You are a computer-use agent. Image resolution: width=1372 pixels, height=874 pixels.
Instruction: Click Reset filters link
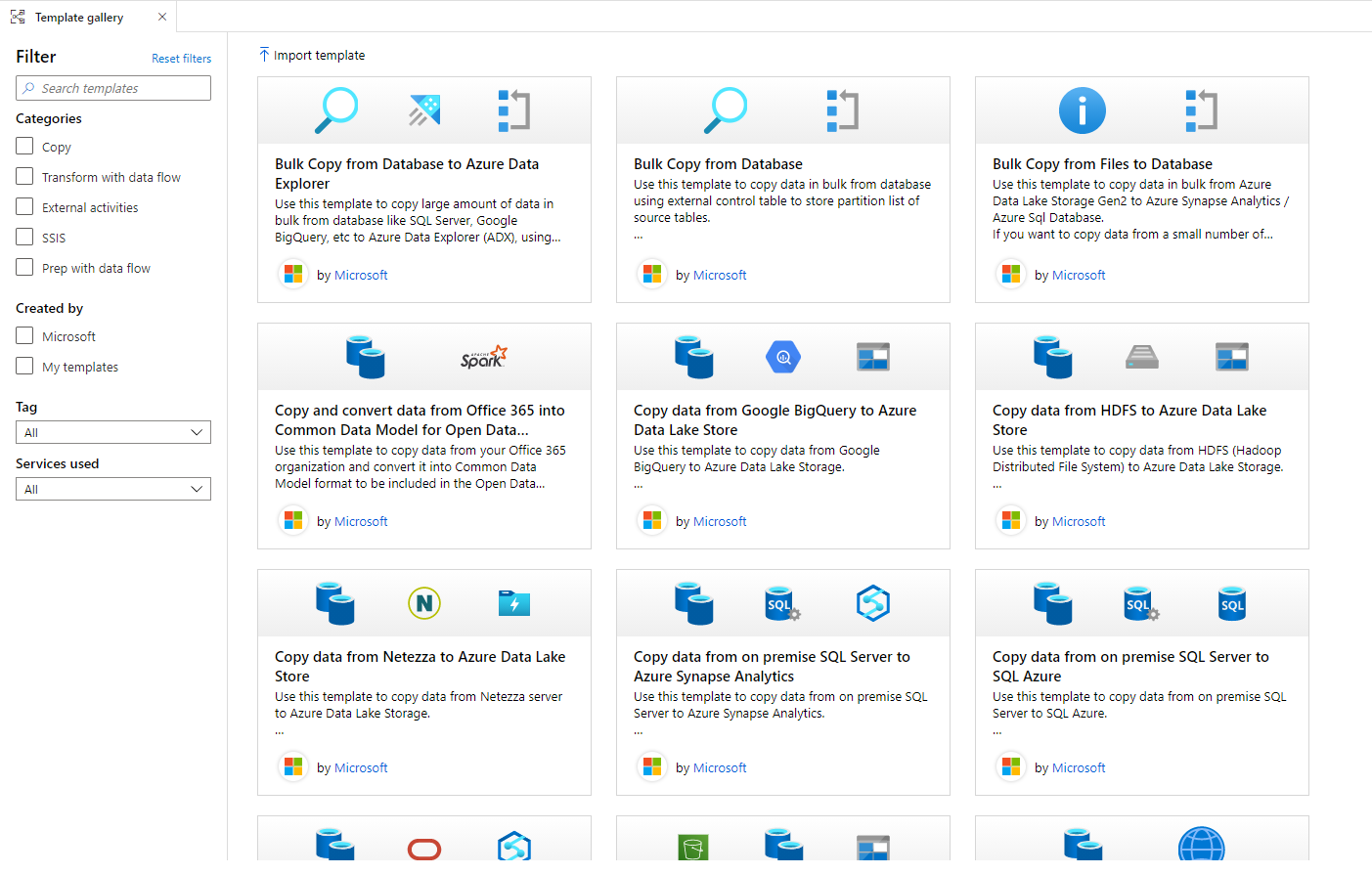181,59
